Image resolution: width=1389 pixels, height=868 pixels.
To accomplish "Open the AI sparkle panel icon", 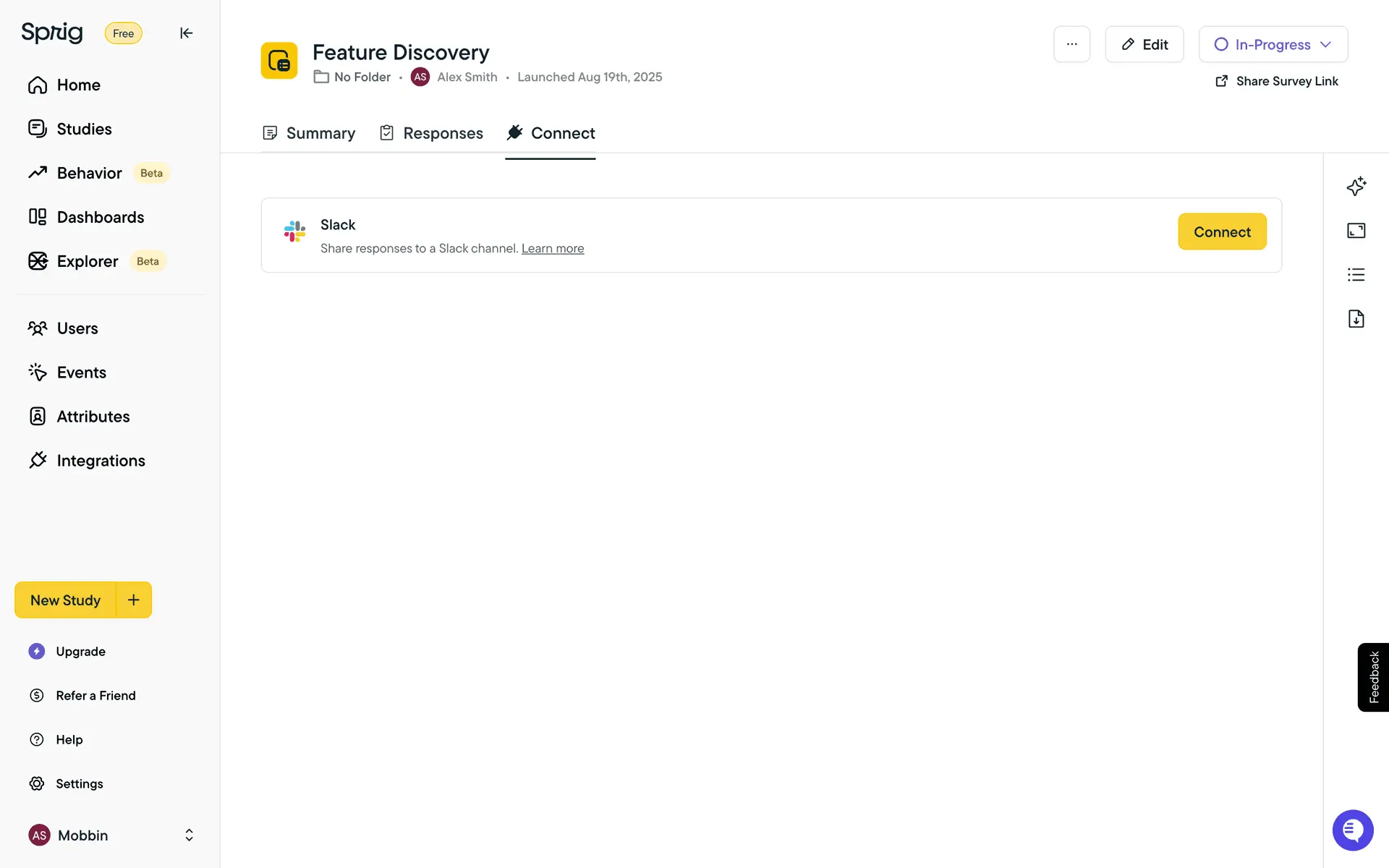I will click(1356, 186).
